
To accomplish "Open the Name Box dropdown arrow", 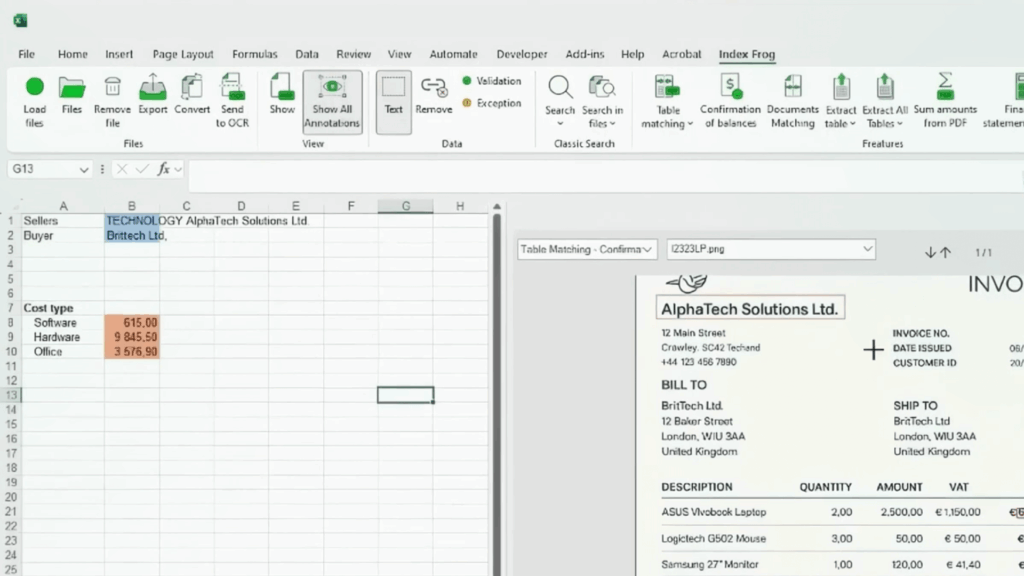I will tap(84, 170).
